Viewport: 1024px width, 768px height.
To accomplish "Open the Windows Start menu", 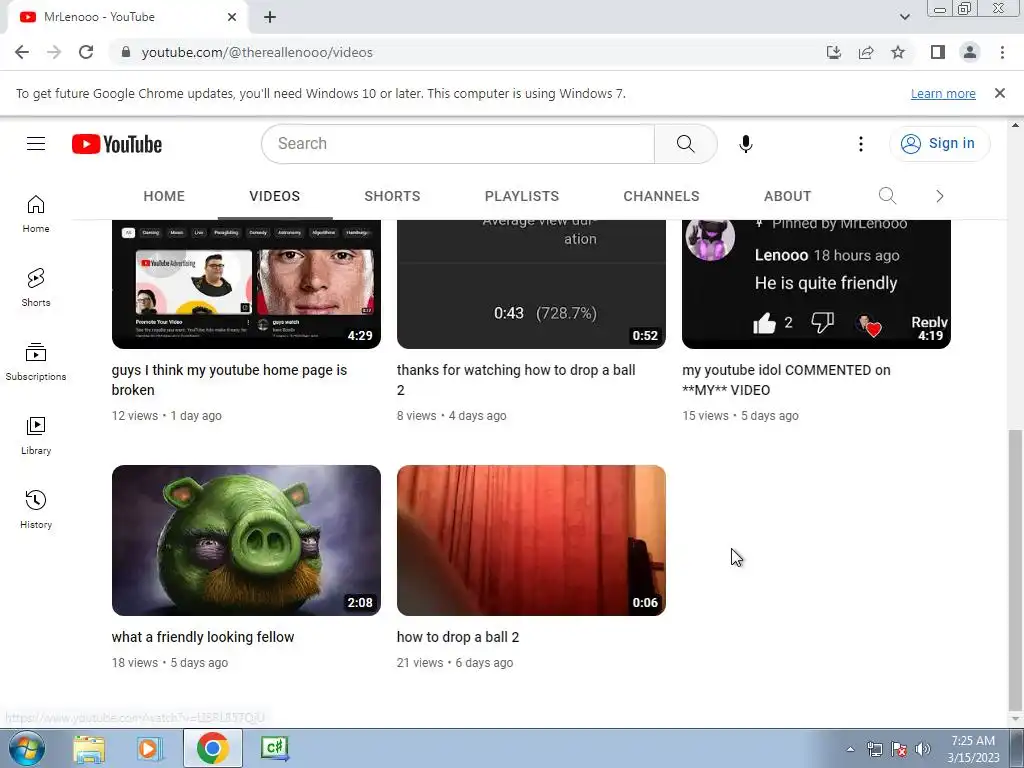I will (27, 748).
